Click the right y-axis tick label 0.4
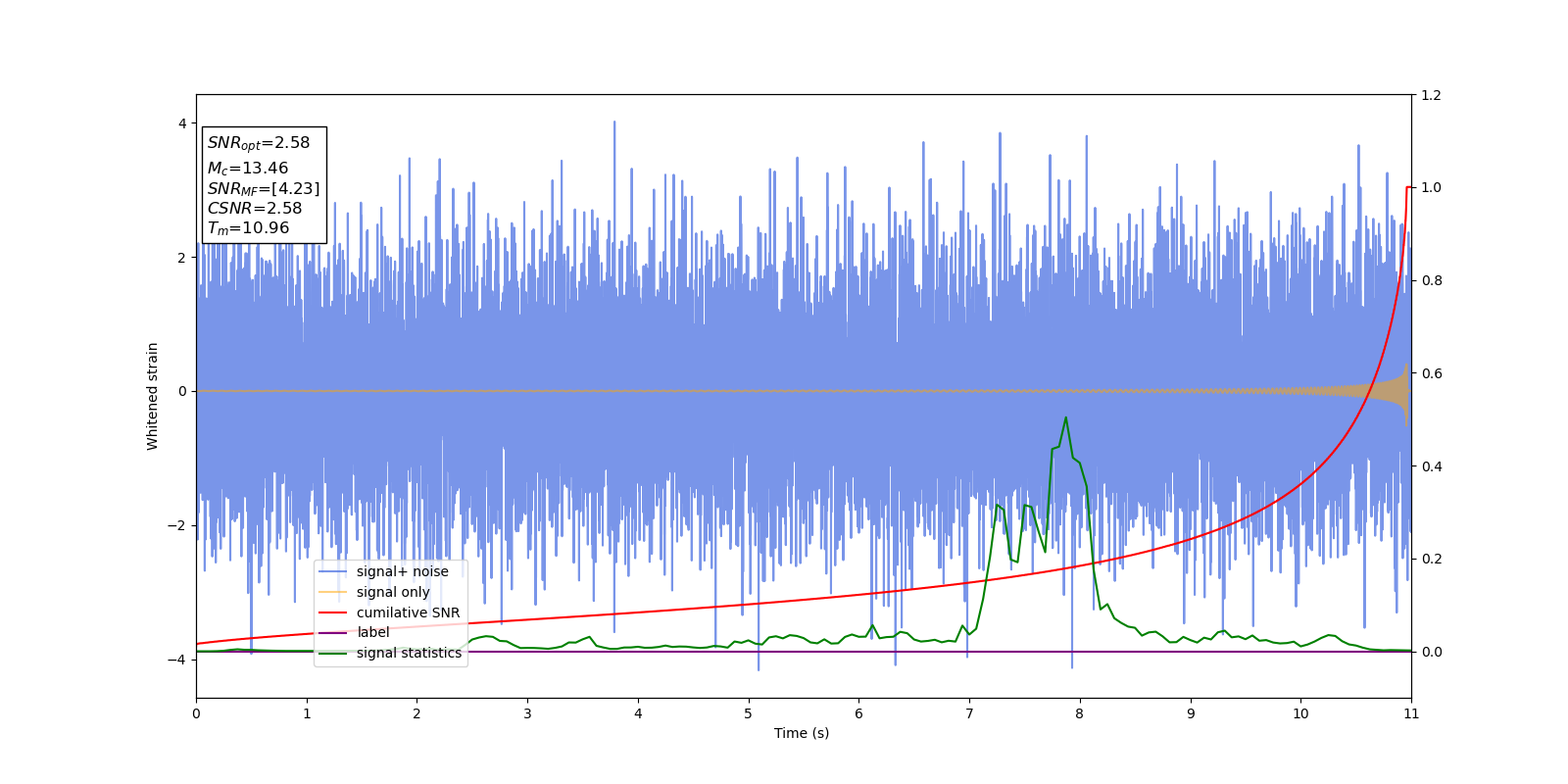 pyautogui.click(x=1431, y=466)
